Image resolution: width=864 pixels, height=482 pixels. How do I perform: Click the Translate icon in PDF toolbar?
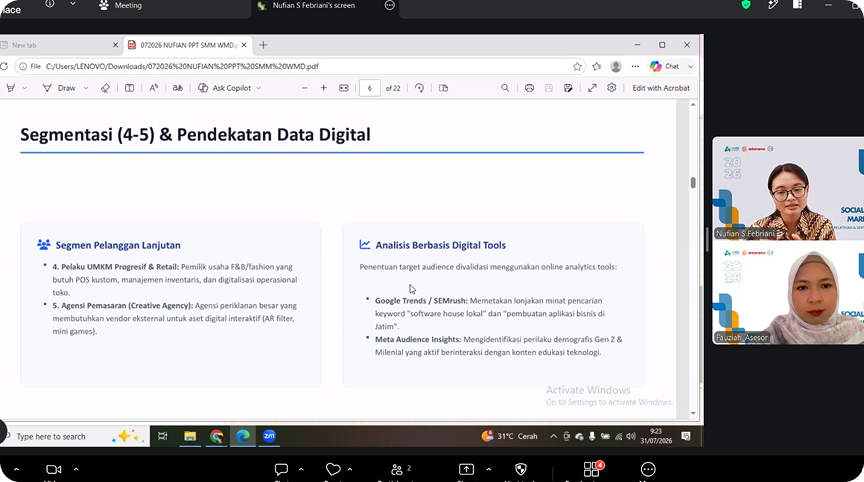point(177,88)
